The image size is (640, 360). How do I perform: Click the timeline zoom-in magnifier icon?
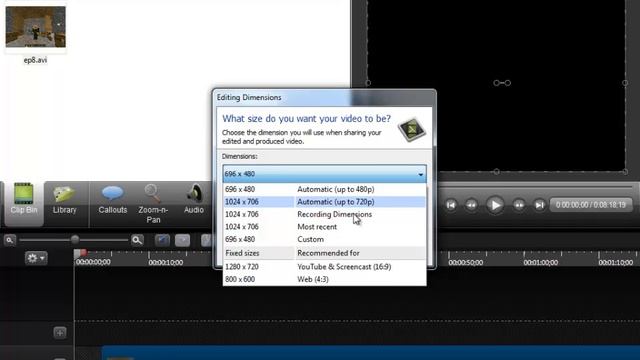[x=137, y=240]
